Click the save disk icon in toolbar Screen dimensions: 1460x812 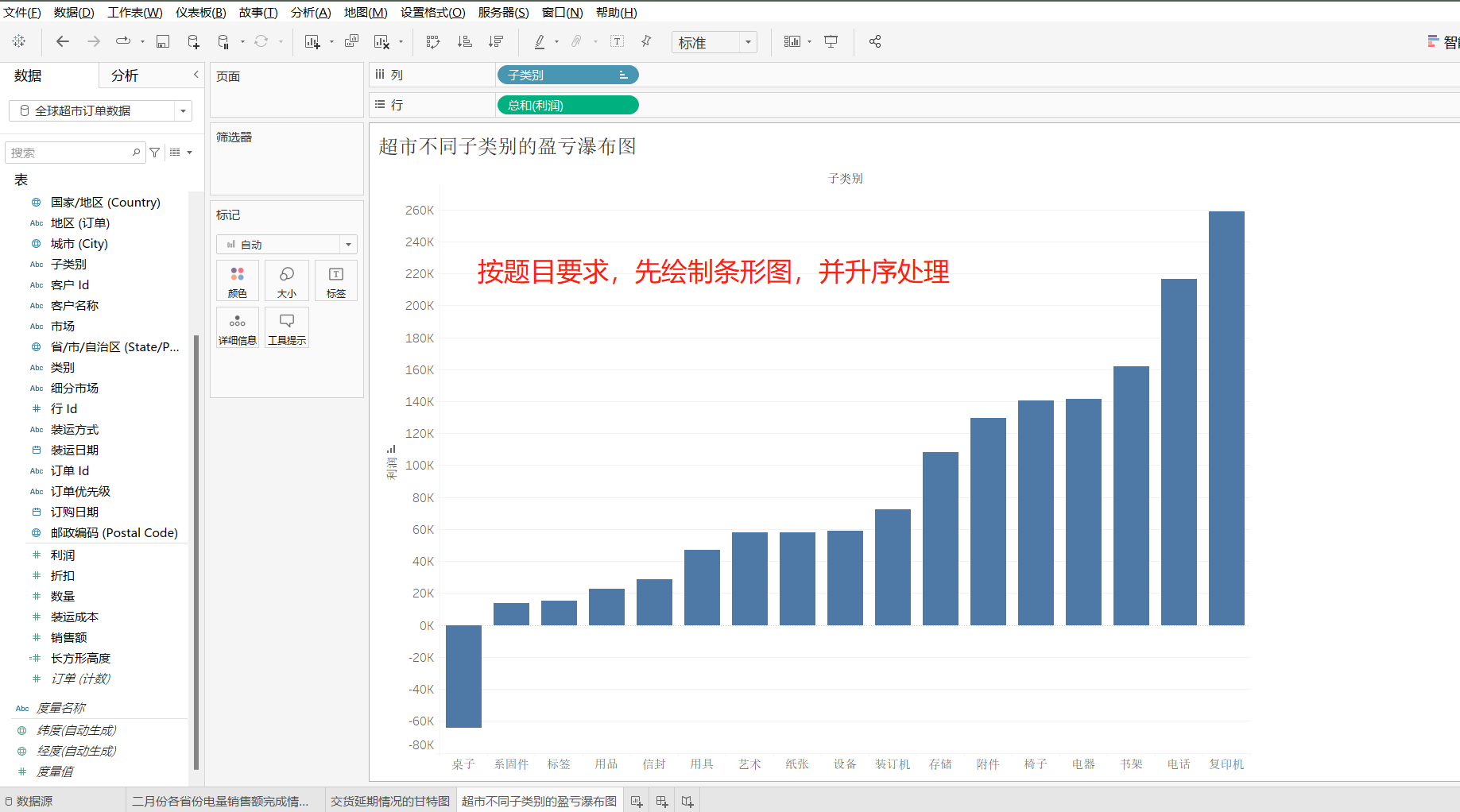[163, 41]
